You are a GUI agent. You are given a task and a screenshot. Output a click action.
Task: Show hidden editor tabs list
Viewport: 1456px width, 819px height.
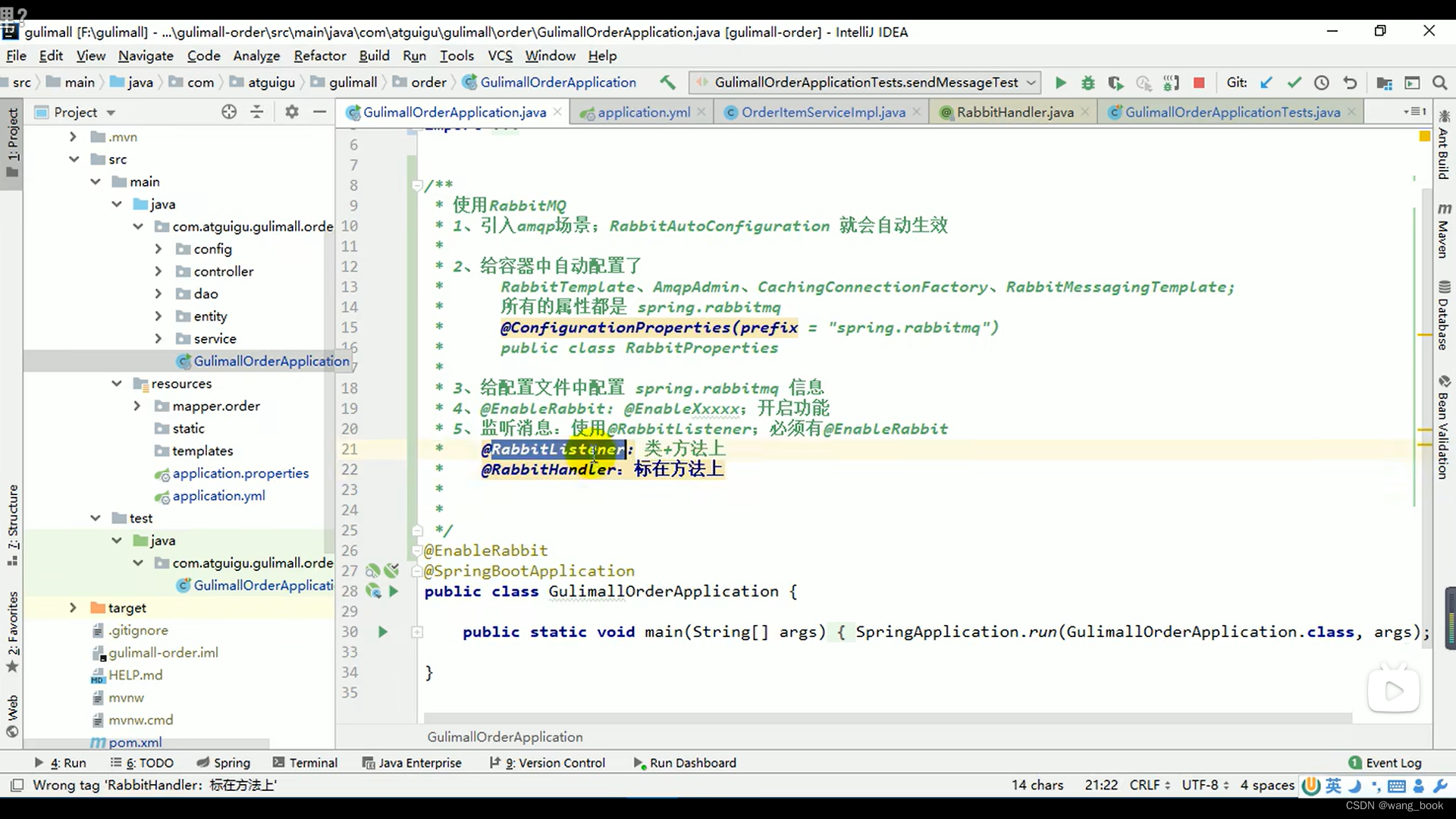1414,111
